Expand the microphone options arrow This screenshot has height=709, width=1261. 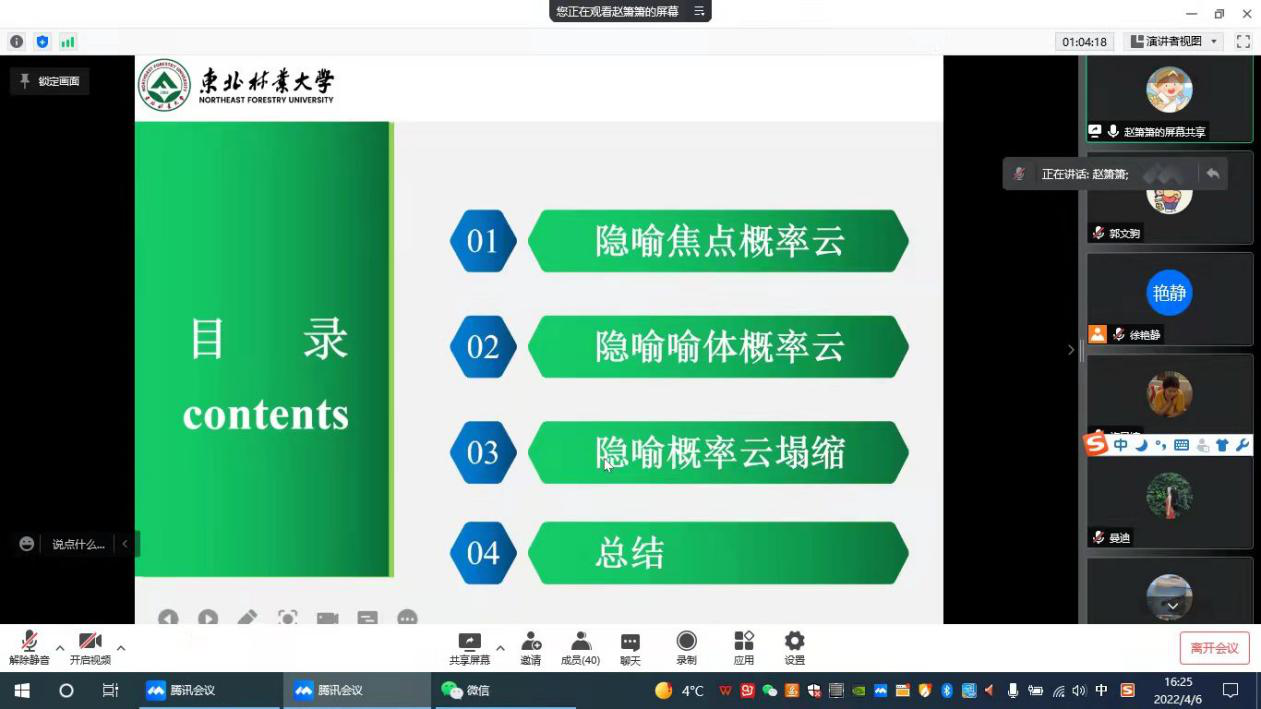pos(60,648)
